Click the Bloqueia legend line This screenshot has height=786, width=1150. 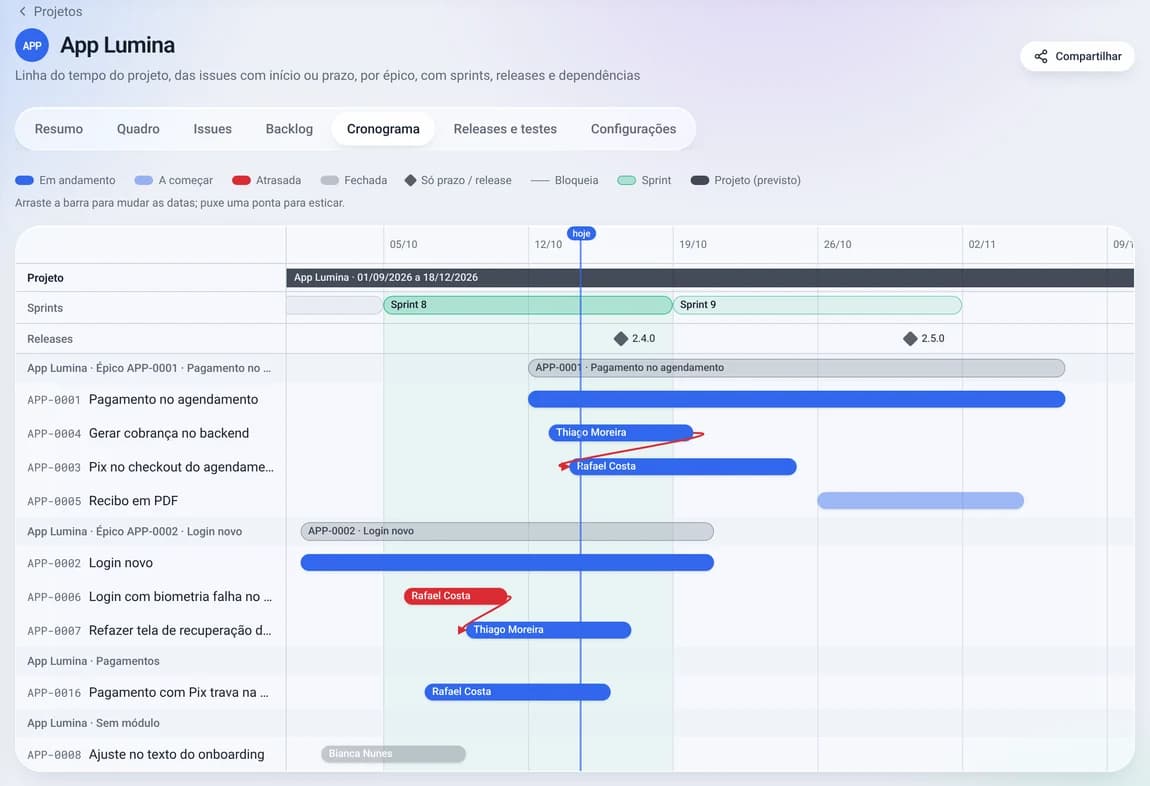point(540,180)
